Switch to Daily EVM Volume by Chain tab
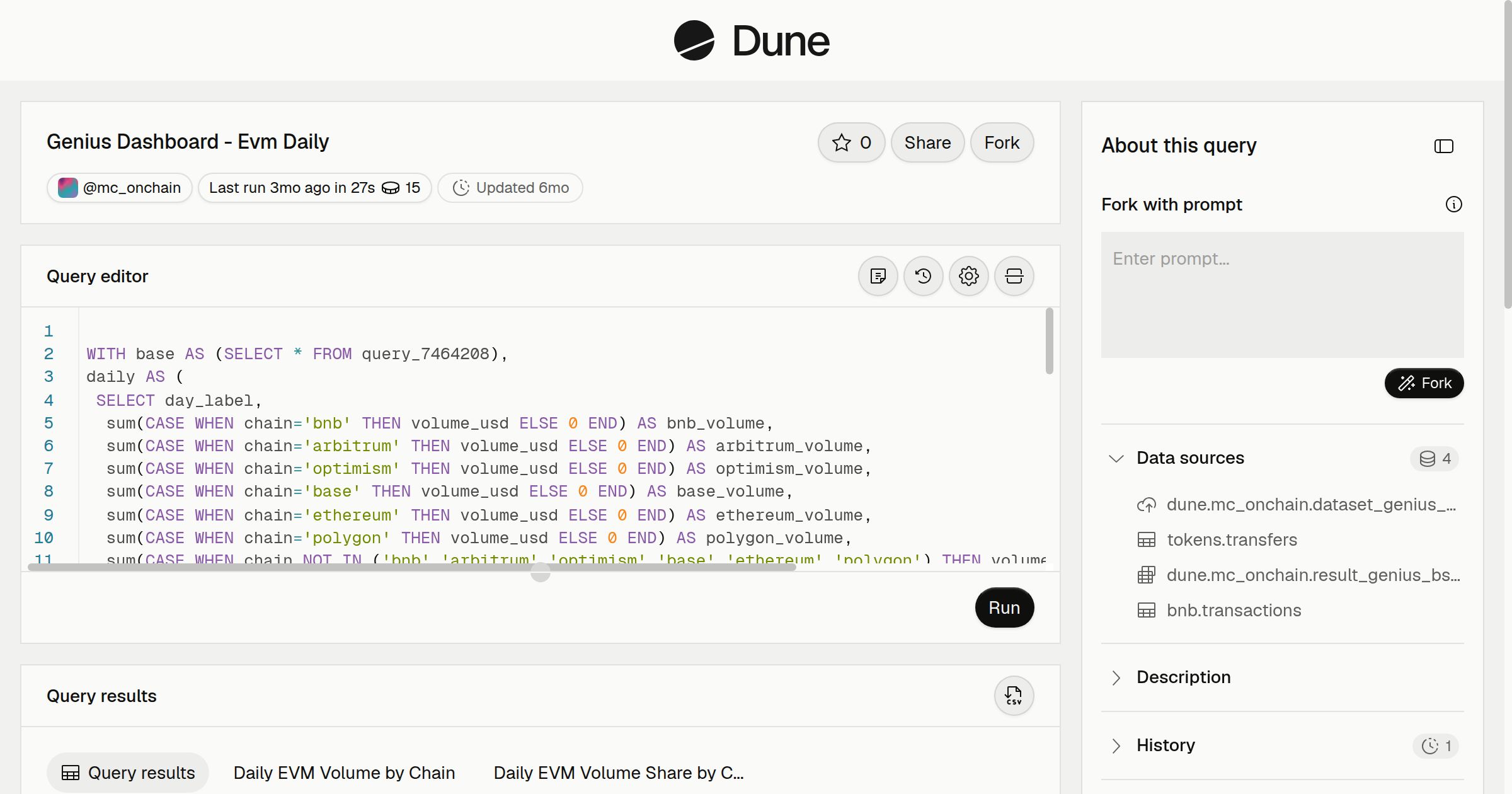The height and width of the screenshot is (794, 1512). [344, 773]
